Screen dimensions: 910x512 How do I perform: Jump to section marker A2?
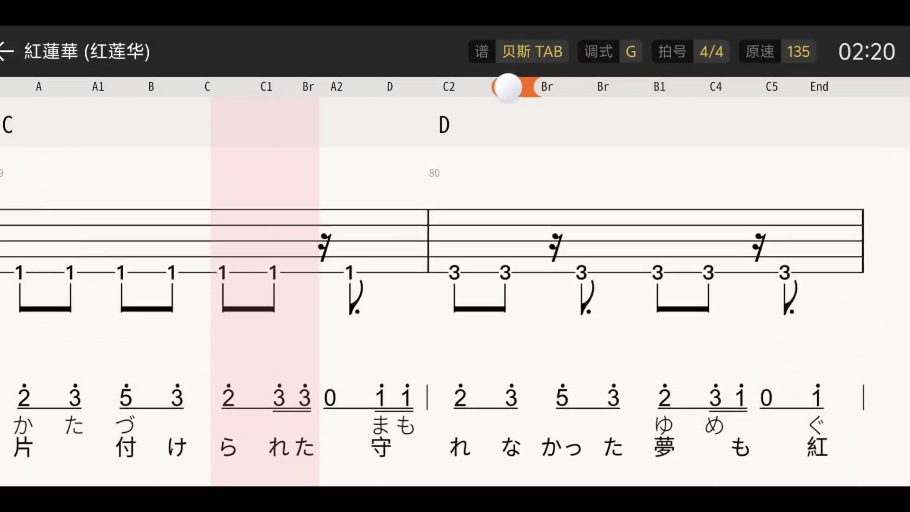[337, 87]
